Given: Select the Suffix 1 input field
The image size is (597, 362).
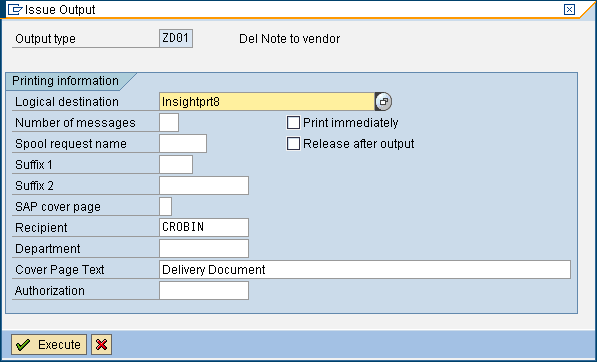Looking at the screenshot, I should [x=176, y=164].
